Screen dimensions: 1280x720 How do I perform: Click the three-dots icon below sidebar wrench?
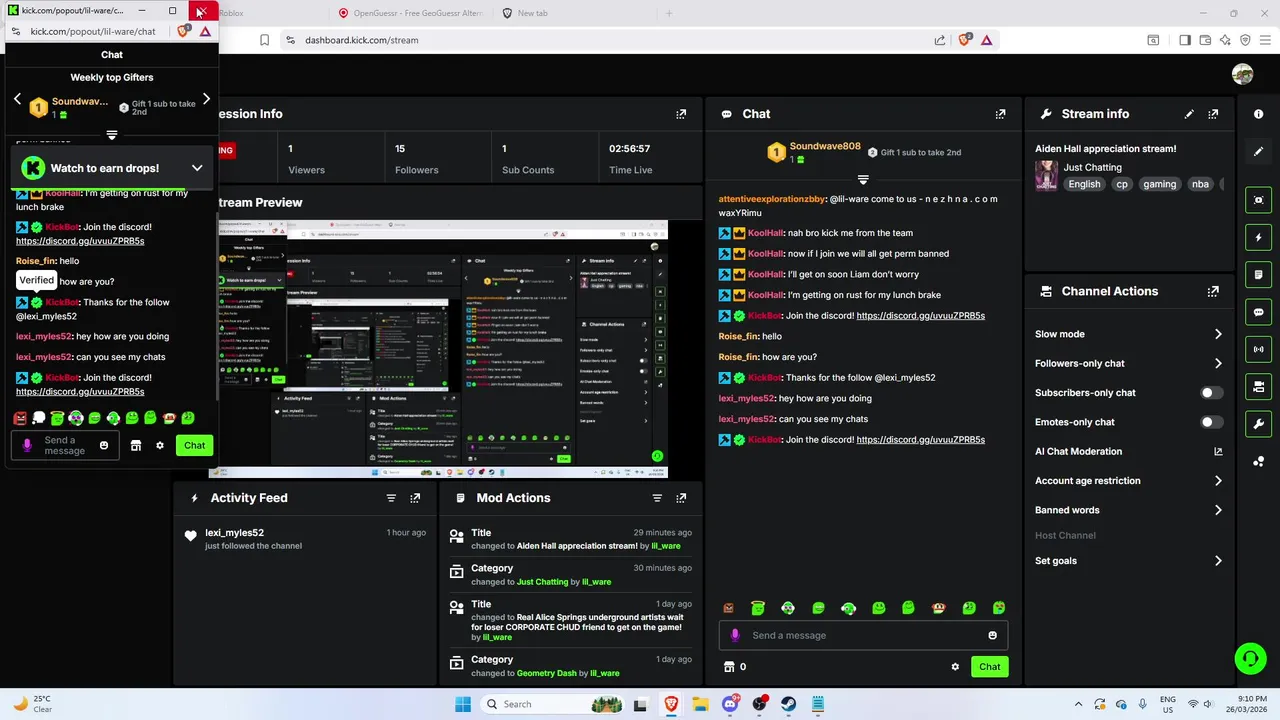click(x=1258, y=461)
